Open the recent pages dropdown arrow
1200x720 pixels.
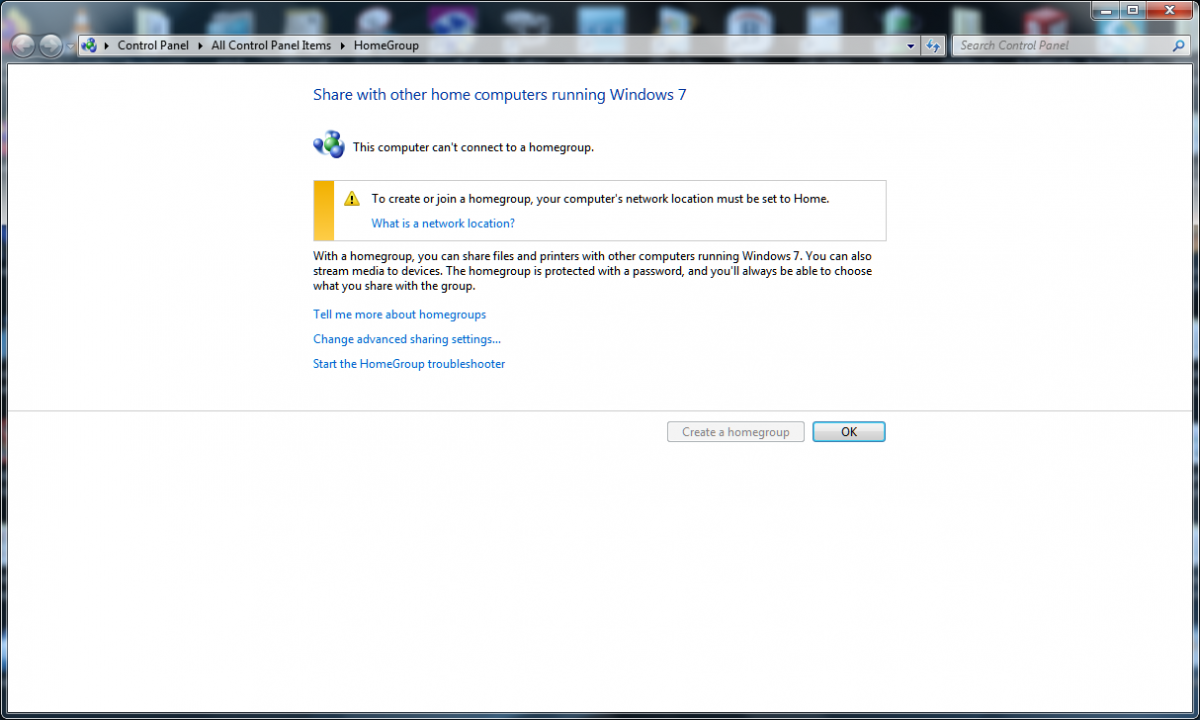(69, 46)
